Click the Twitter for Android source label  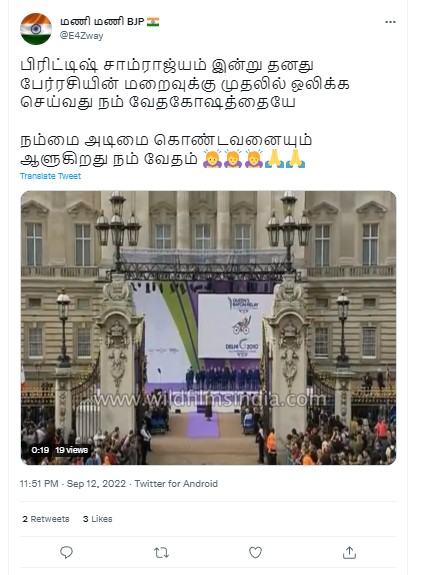click(176, 484)
